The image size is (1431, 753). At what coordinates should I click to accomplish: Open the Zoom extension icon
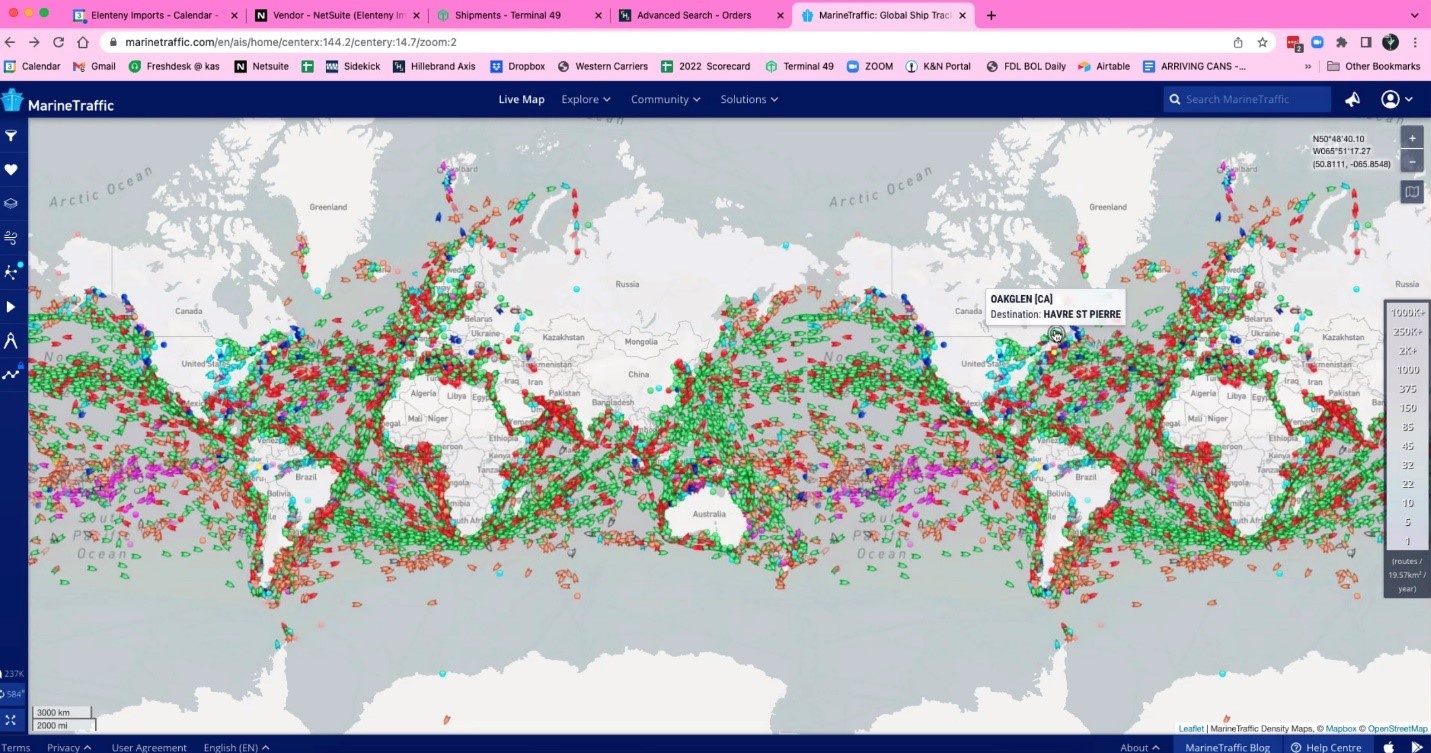point(1317,42)
